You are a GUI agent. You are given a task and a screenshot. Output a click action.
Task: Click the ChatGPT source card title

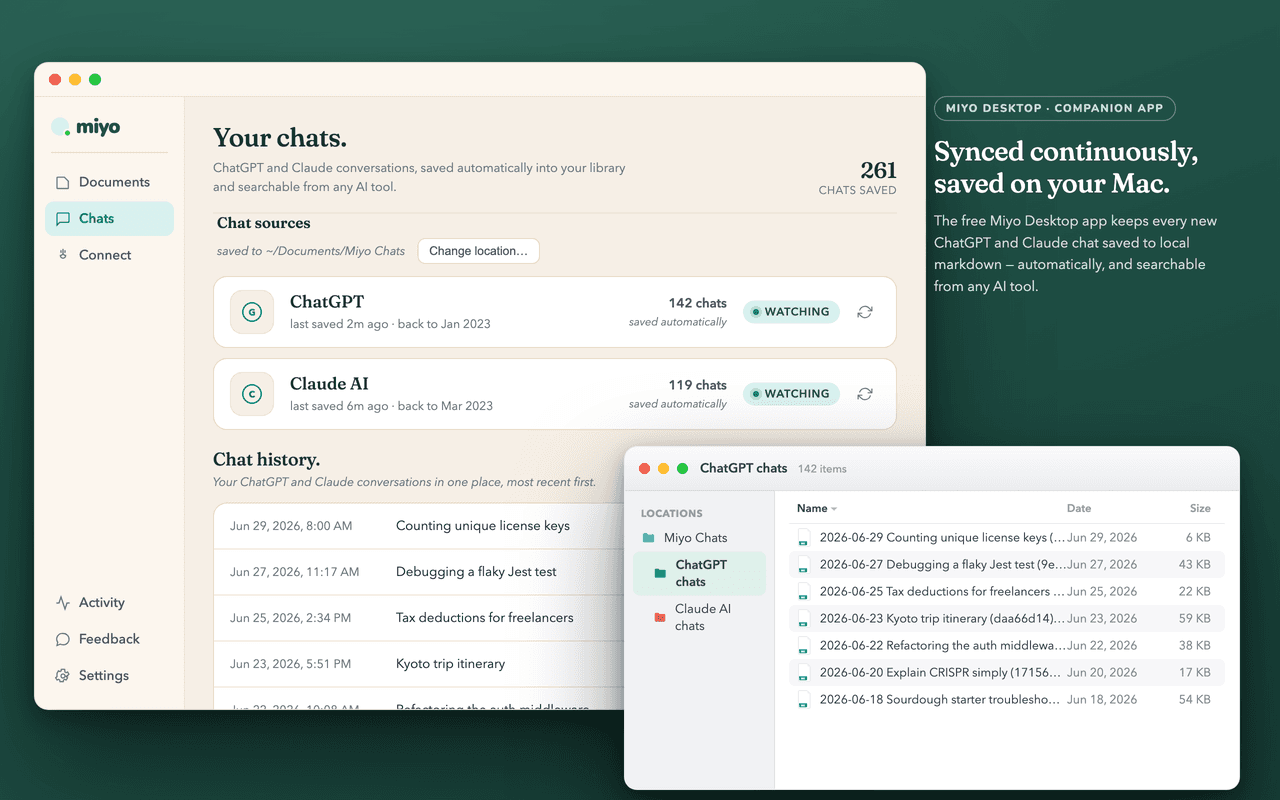[x=327, y=302]
